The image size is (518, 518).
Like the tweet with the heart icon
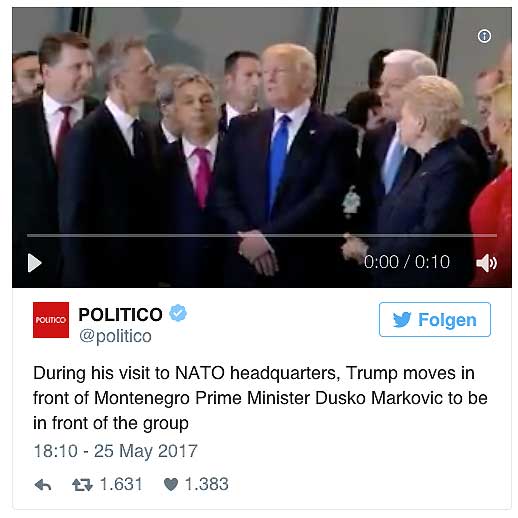(171, 484)
